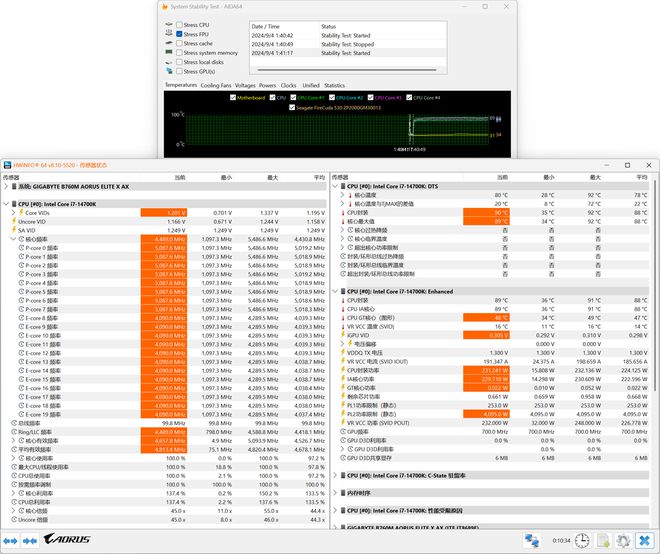
Task: Switch to the Cooling Fans tab
Action: tap(215, 86)
